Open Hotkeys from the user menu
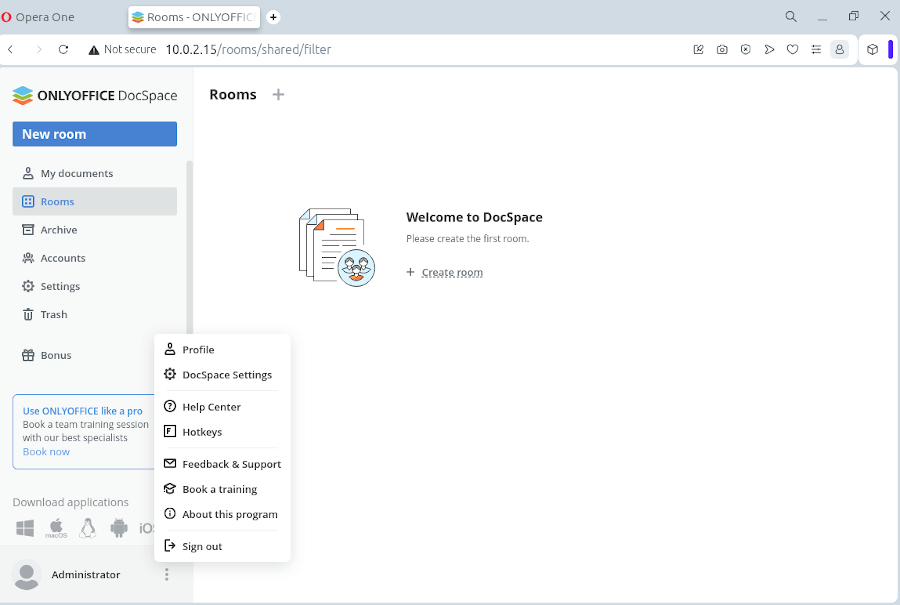This screenshot has width=900, height=605. (222, 432)
